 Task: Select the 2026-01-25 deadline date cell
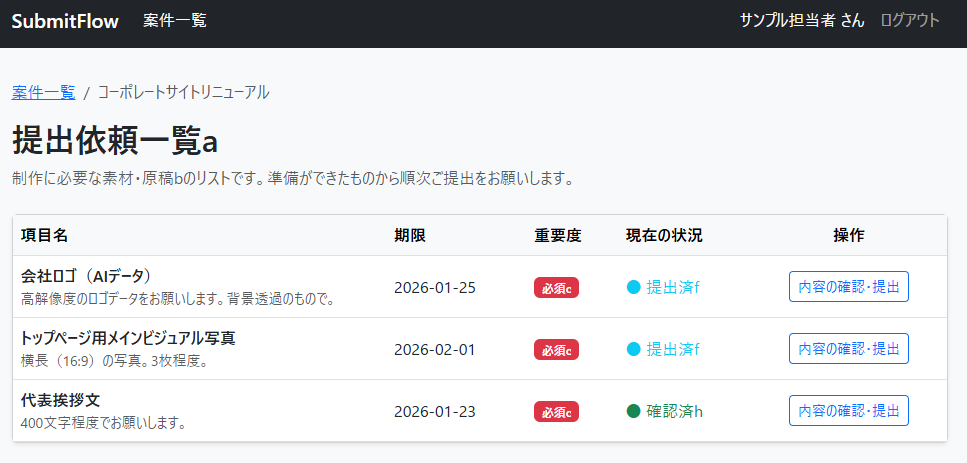click(x=435, y=288)
